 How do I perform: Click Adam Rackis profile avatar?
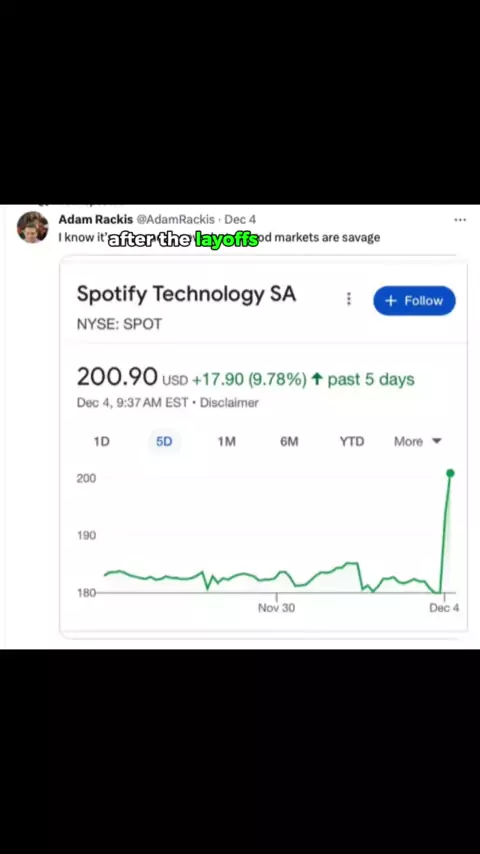pos(33,227)
